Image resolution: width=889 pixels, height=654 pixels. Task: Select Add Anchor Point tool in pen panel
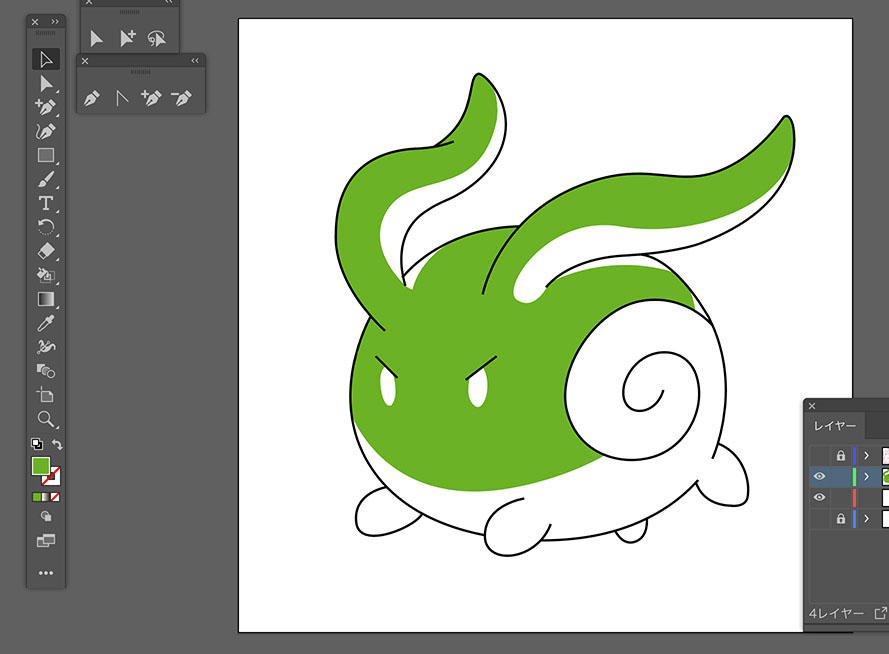(x=151, y=98)
